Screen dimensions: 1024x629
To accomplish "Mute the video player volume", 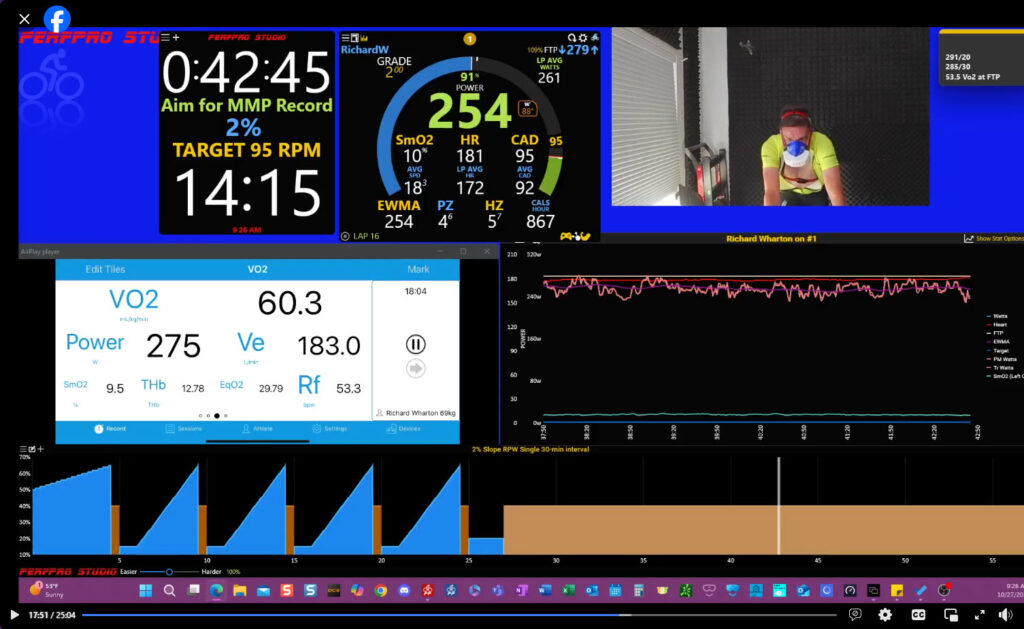I will 1005,615.
